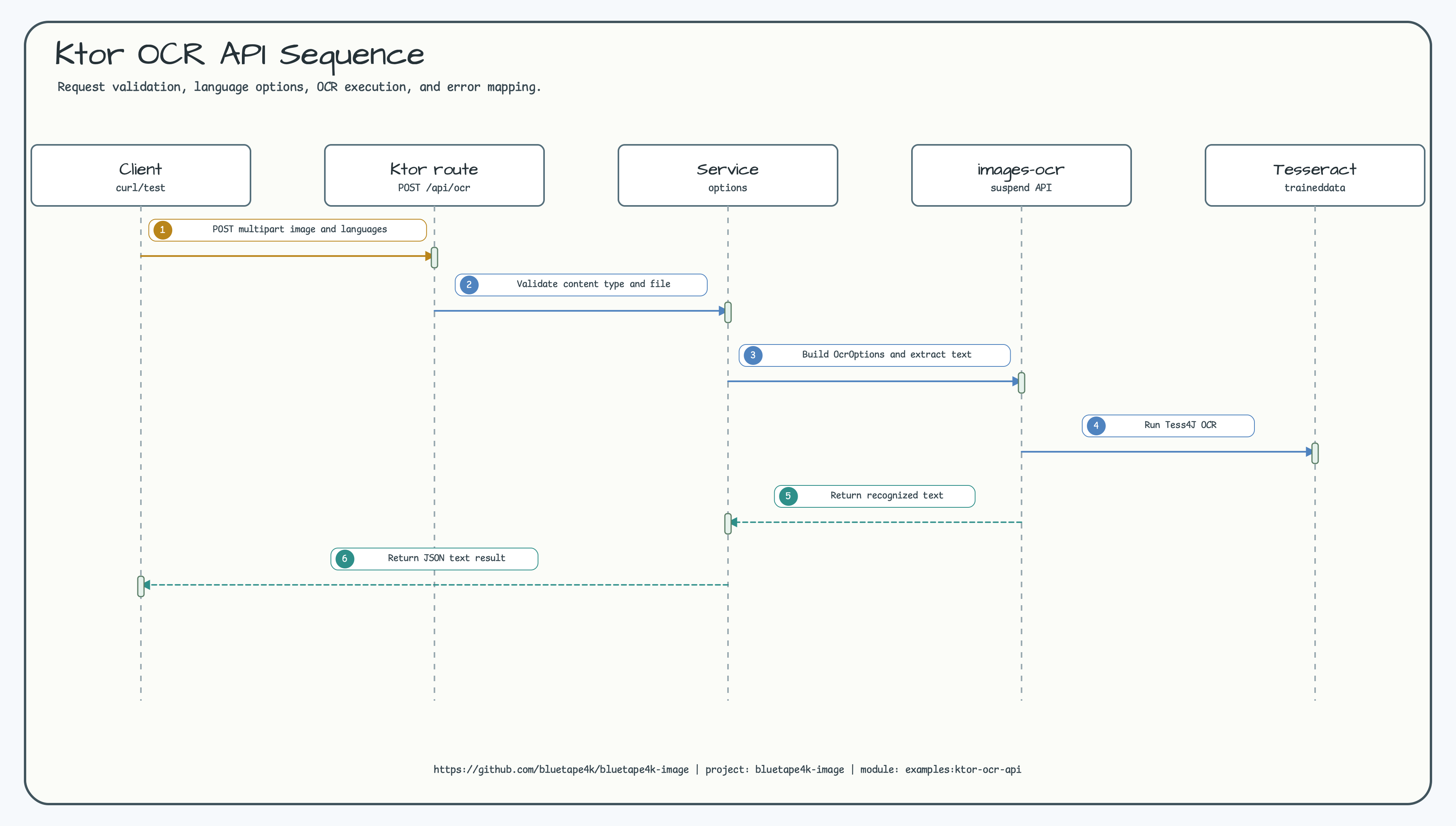1456x826 pixels.
Task: Click the step 3 number badge
Action: [753, 355]
